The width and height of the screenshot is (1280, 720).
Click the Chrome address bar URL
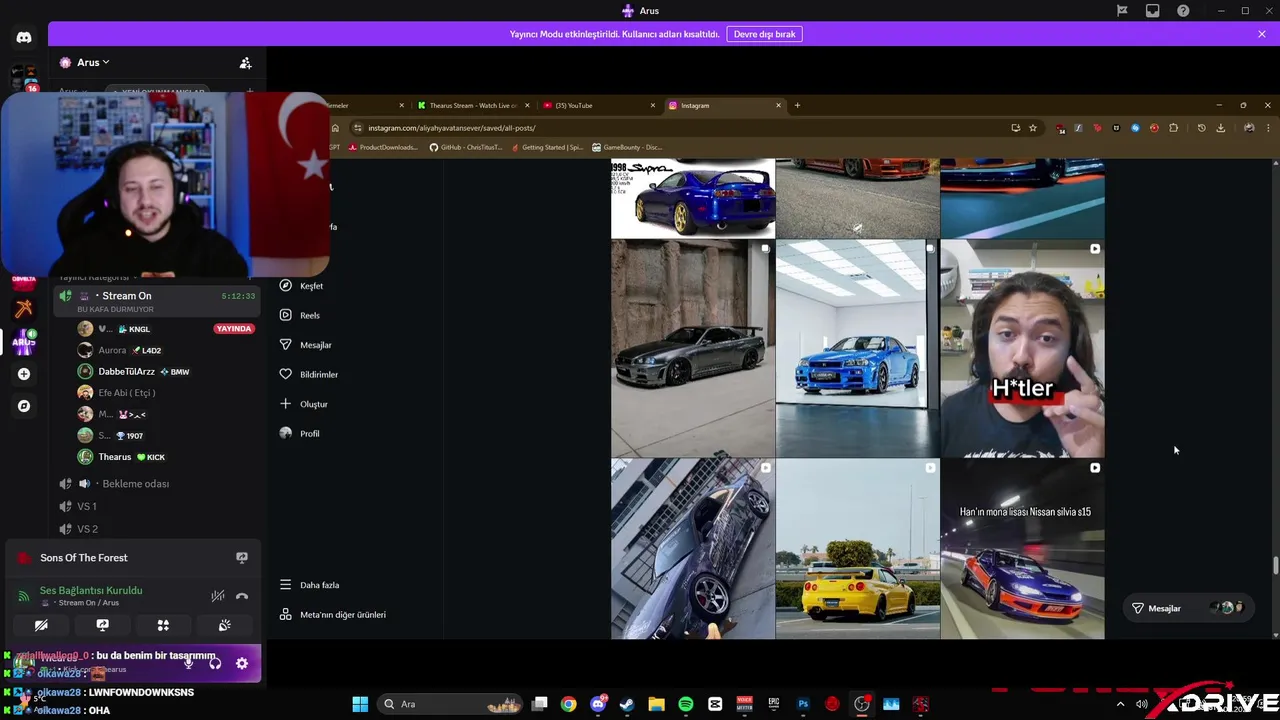click(452, 128)
